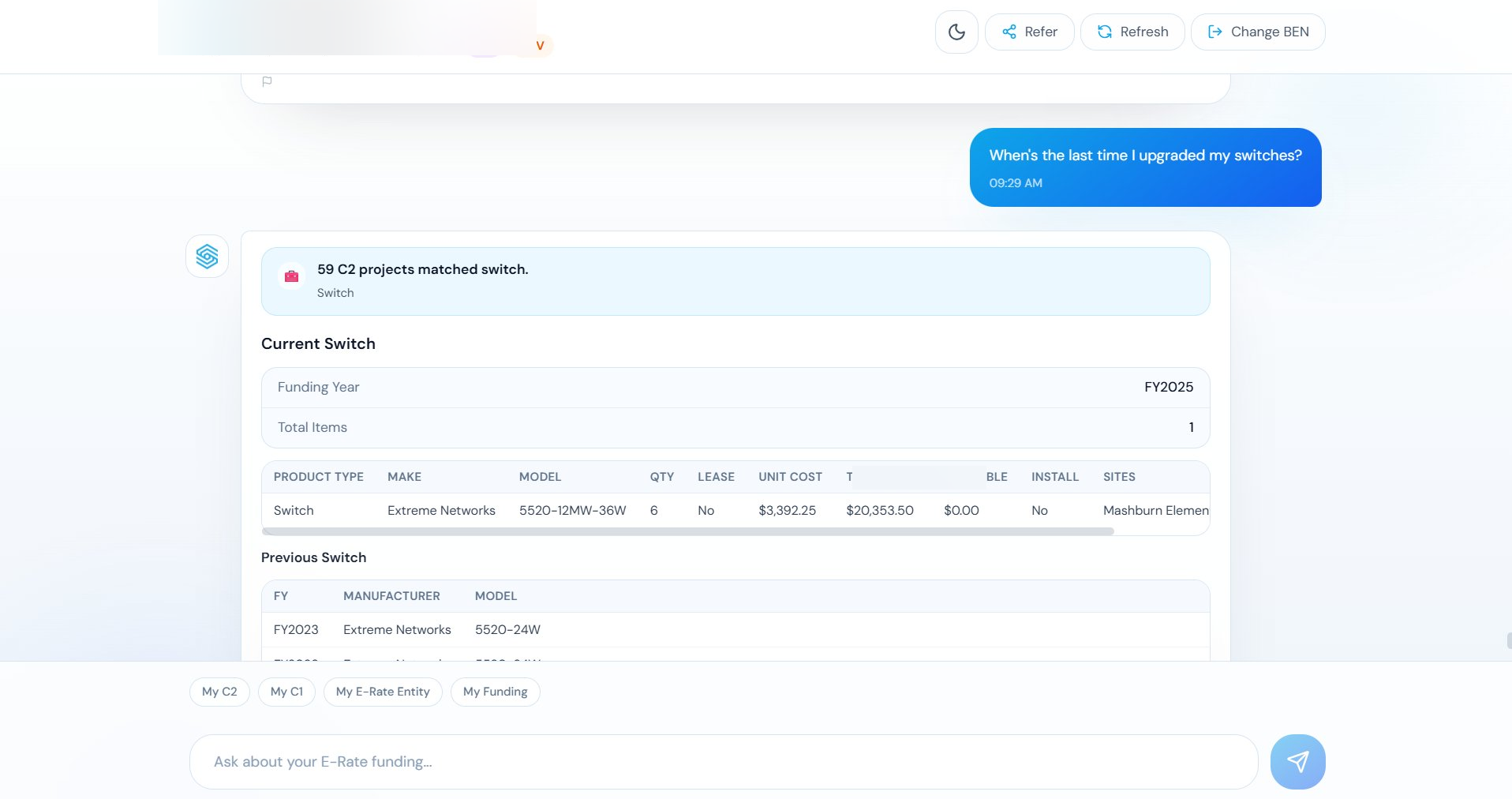The height and width of the screenshot is (799, 1512).
Task: Toggle dark mode moon icon
Action: [x=956, y=32]
